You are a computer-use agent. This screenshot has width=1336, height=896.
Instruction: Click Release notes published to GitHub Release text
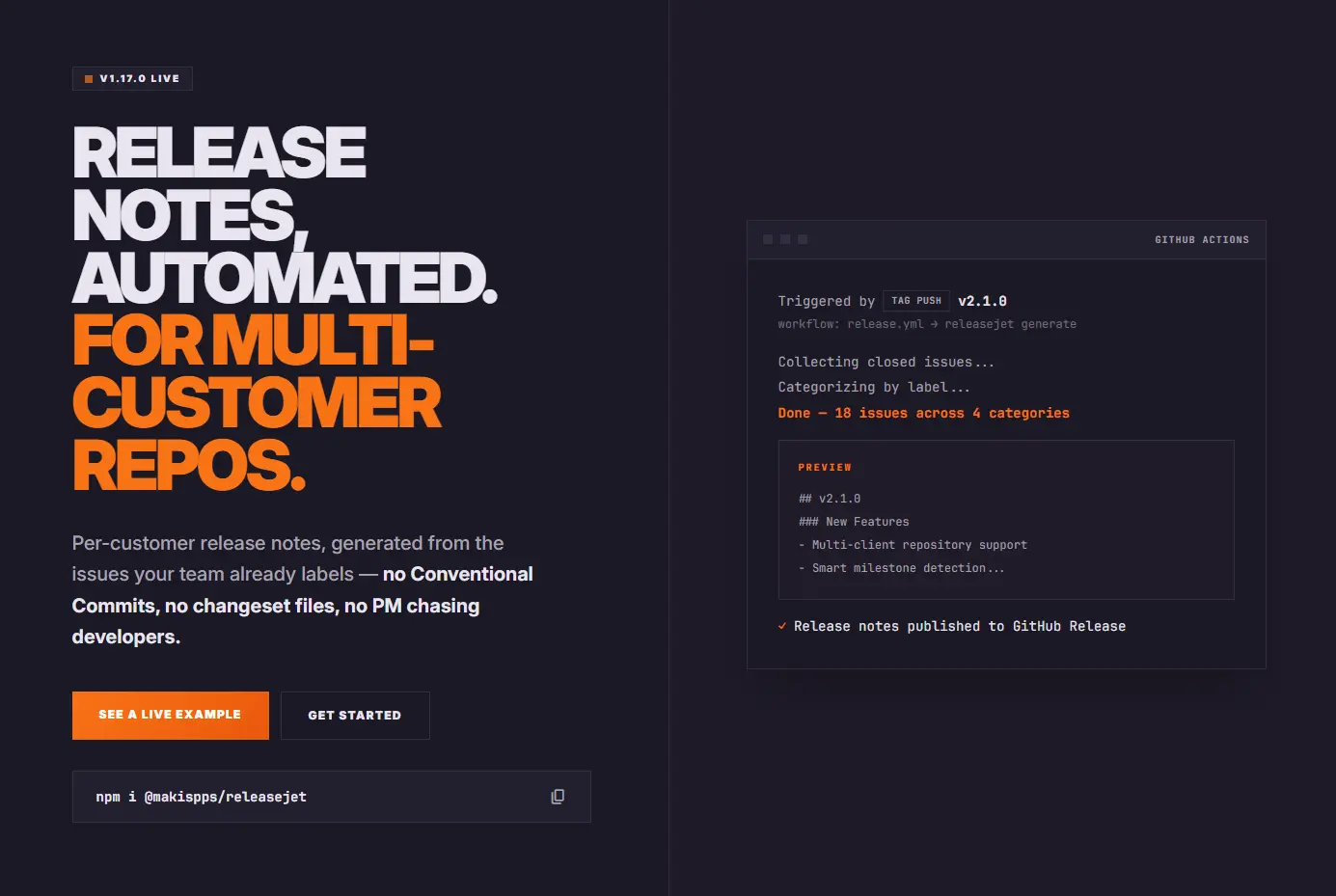[960, 626]
